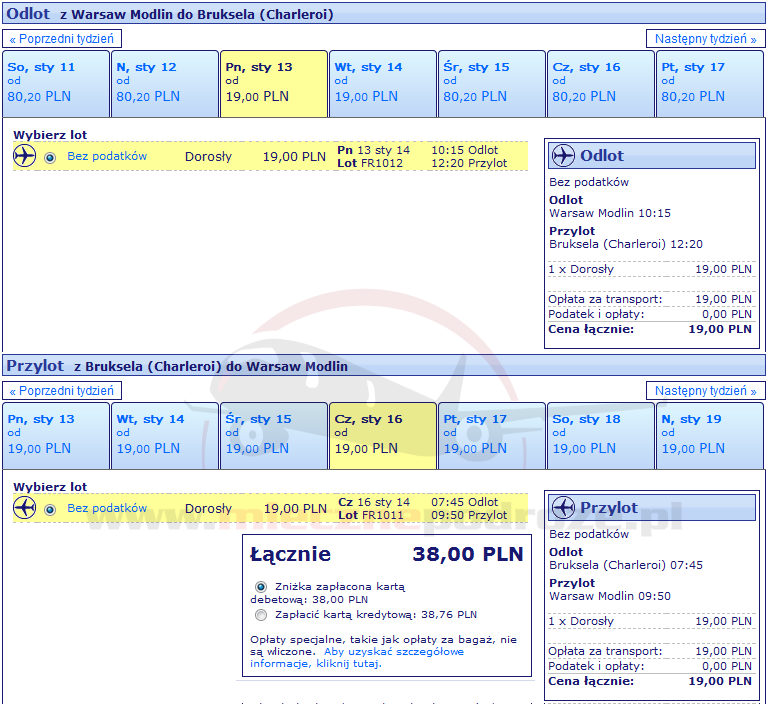The height and width of the screenshot is (704, 767).
Task: Go to previous week for departure flights
Action: (64, 39)
